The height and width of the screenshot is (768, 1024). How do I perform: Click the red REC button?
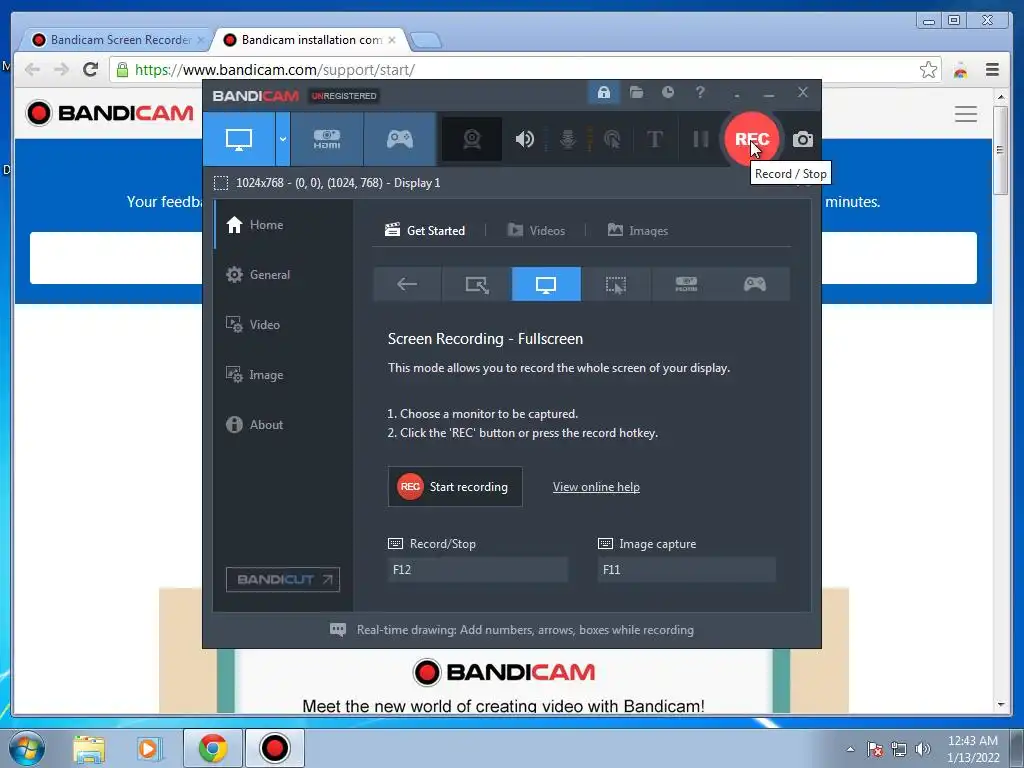[x=752, y=139]
